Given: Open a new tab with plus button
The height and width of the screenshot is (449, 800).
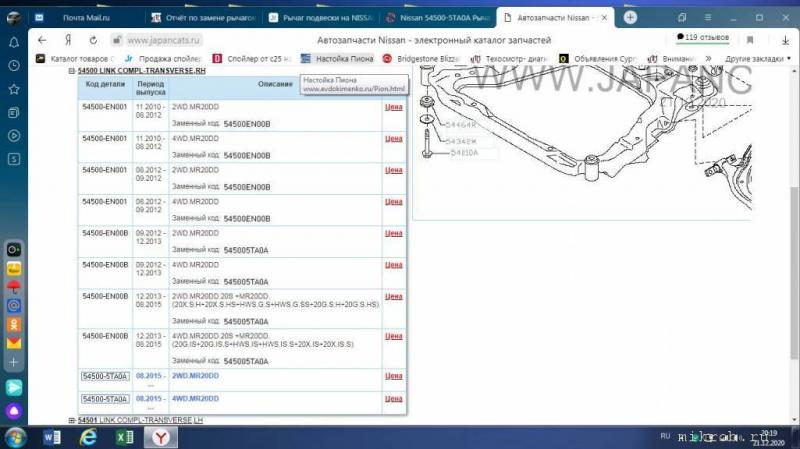Looking at the screenshot, I should tap(630, 17).
